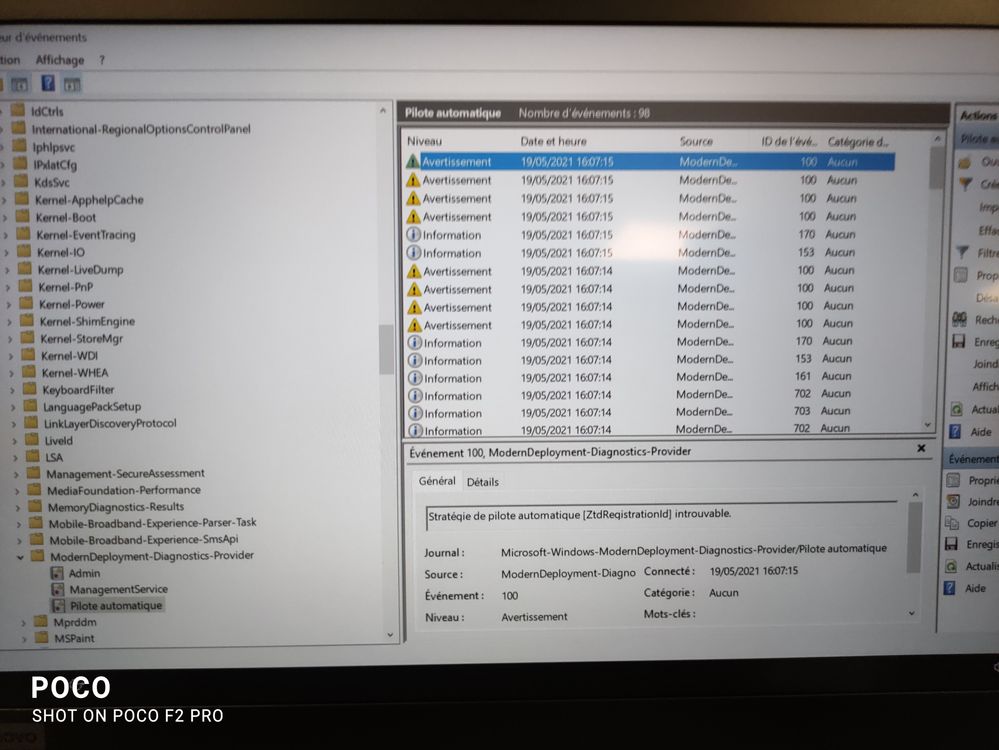Open the Affichage menu
This screenshot has height=750, width=999.
click(60, 60)
